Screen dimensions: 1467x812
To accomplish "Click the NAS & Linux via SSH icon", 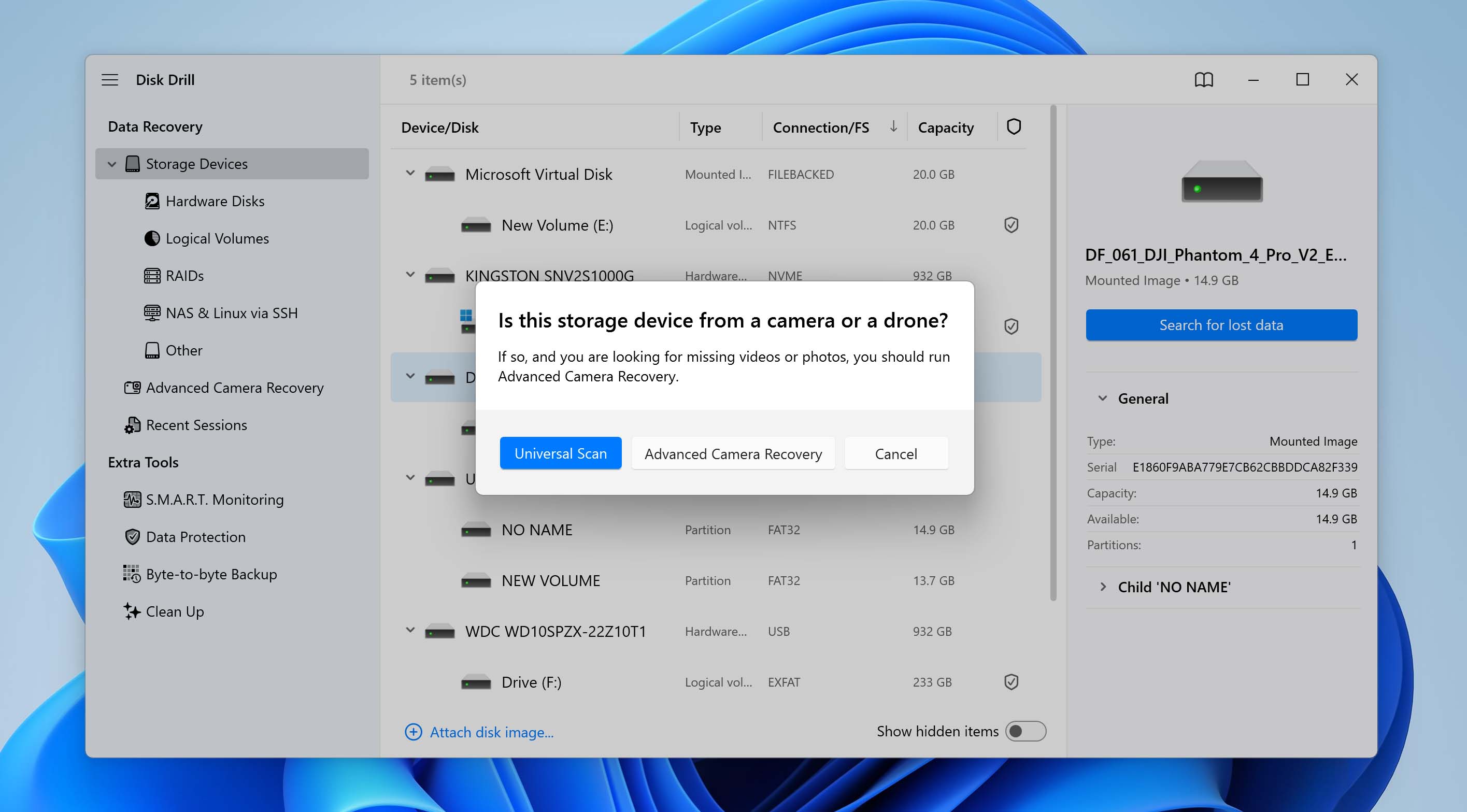I will point(152,312).
